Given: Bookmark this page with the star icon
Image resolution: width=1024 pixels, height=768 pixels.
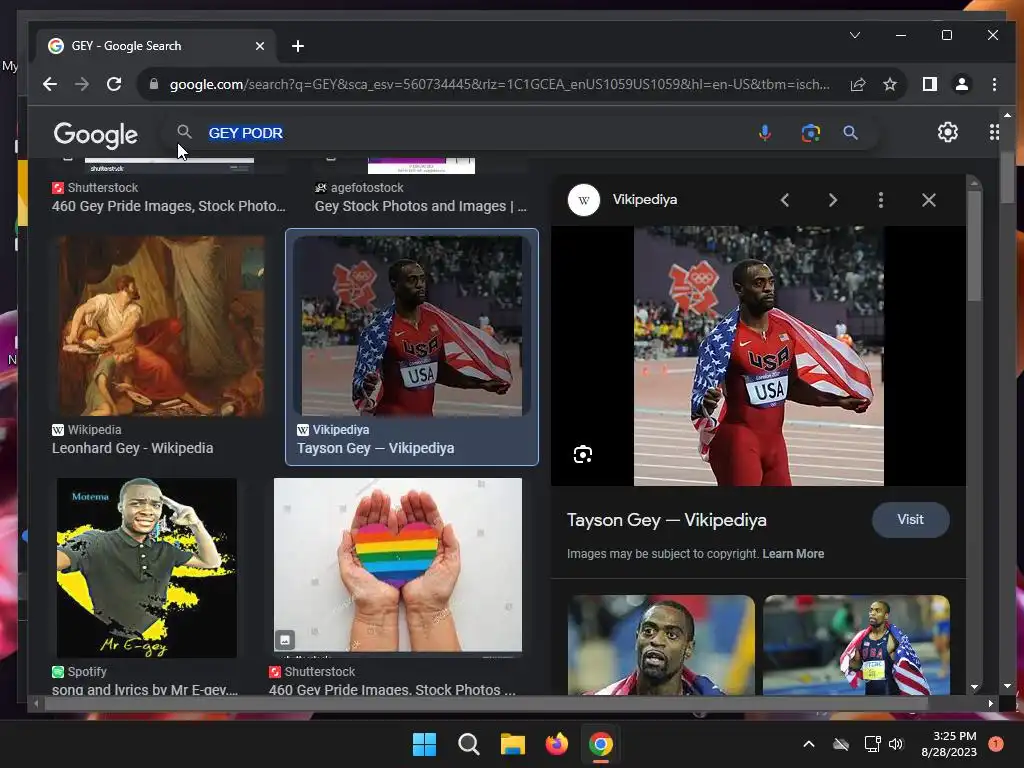Looking at the screenshot, I should [x=889, y=84].
